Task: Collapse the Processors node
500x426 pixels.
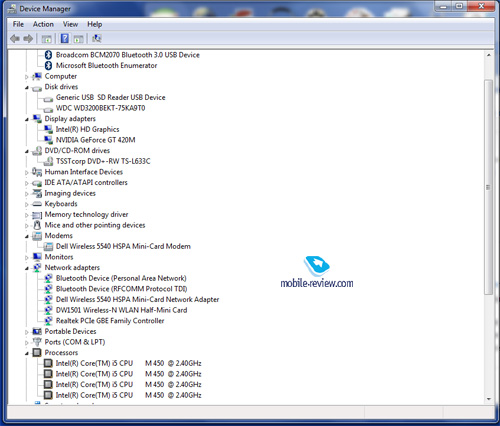Action: [27, 353]
